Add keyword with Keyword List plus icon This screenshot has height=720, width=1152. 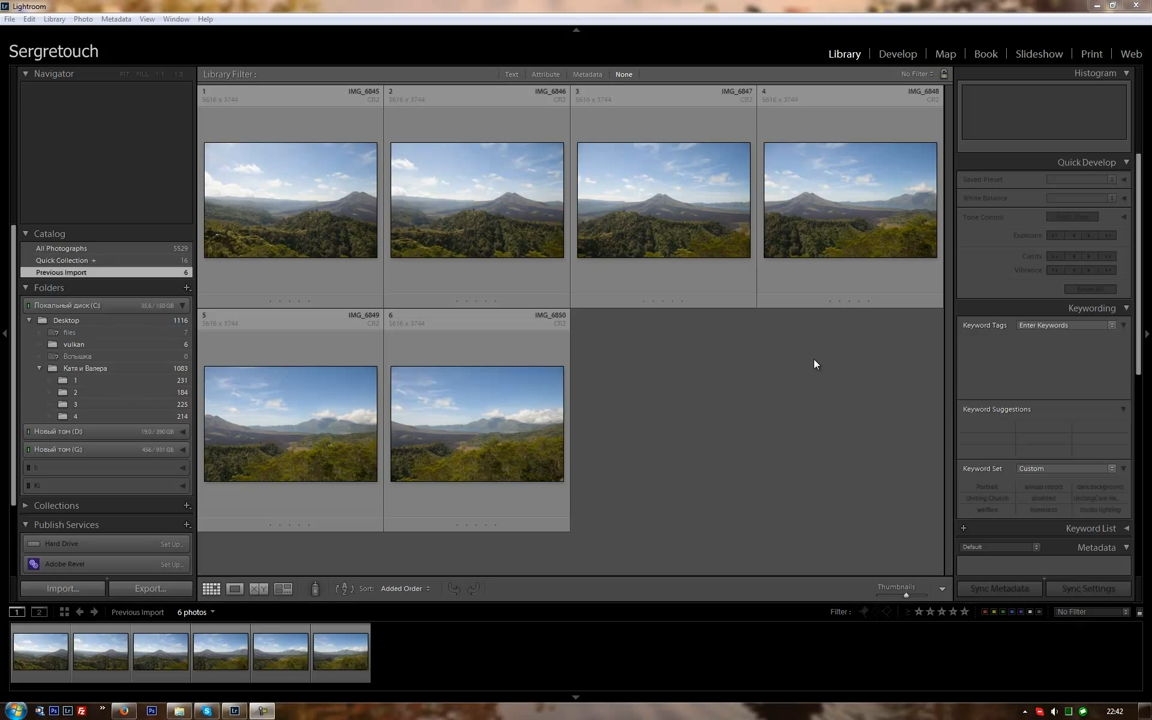point(963,528)
